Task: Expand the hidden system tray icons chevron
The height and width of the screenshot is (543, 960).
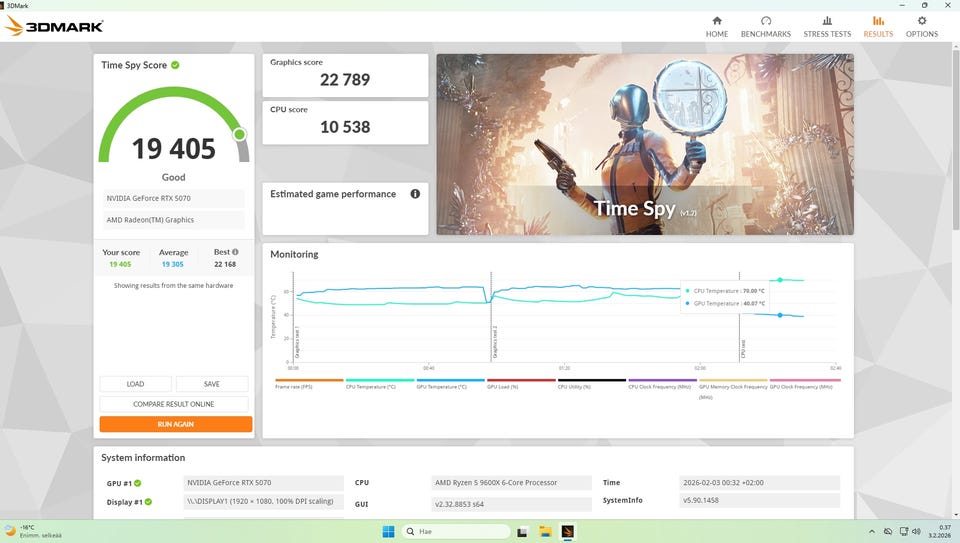Action: coord(872,531)
